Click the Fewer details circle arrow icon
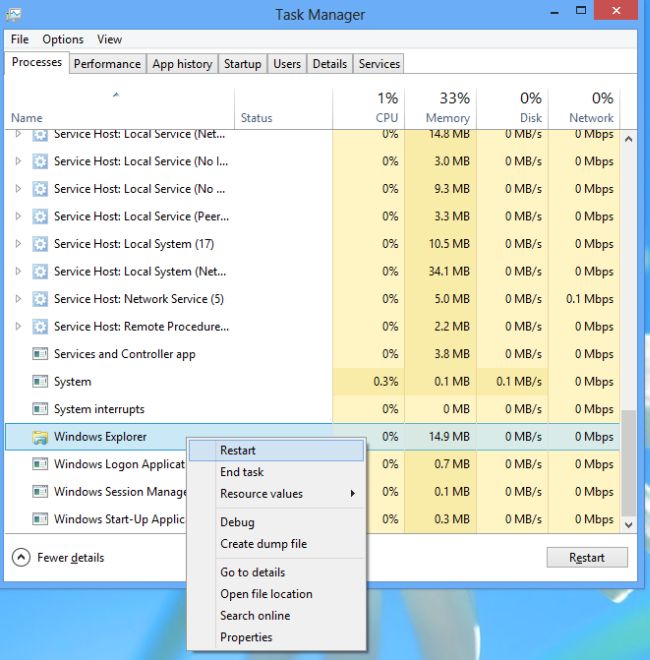Image resolution: width=650 pixels, height=660 pixels. pos(21,558)
